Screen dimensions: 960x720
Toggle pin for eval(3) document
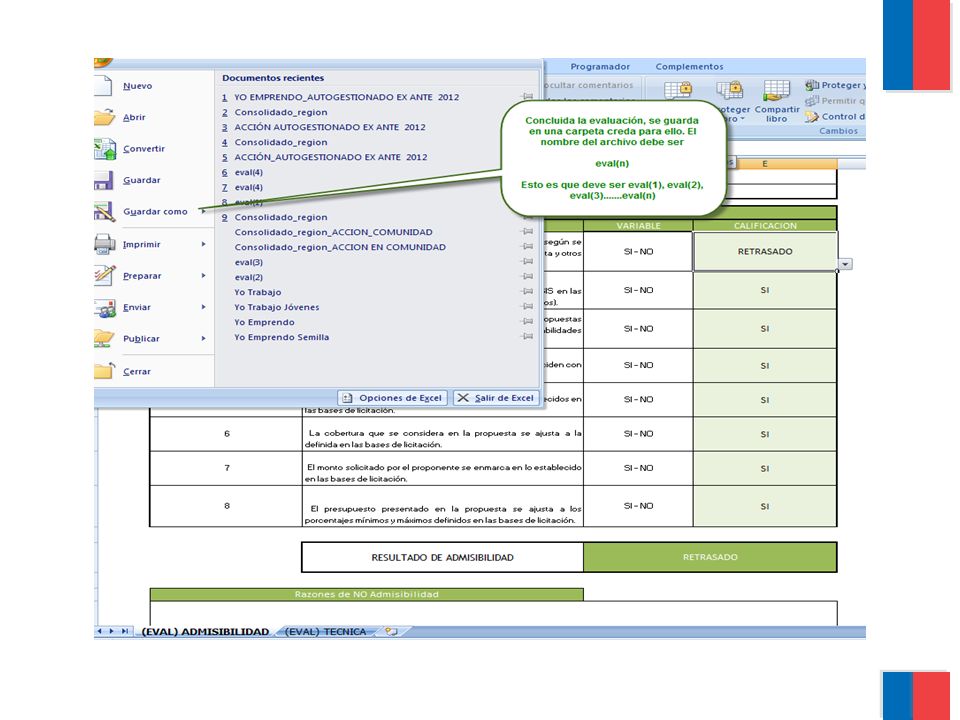click(x=527, y=262)
